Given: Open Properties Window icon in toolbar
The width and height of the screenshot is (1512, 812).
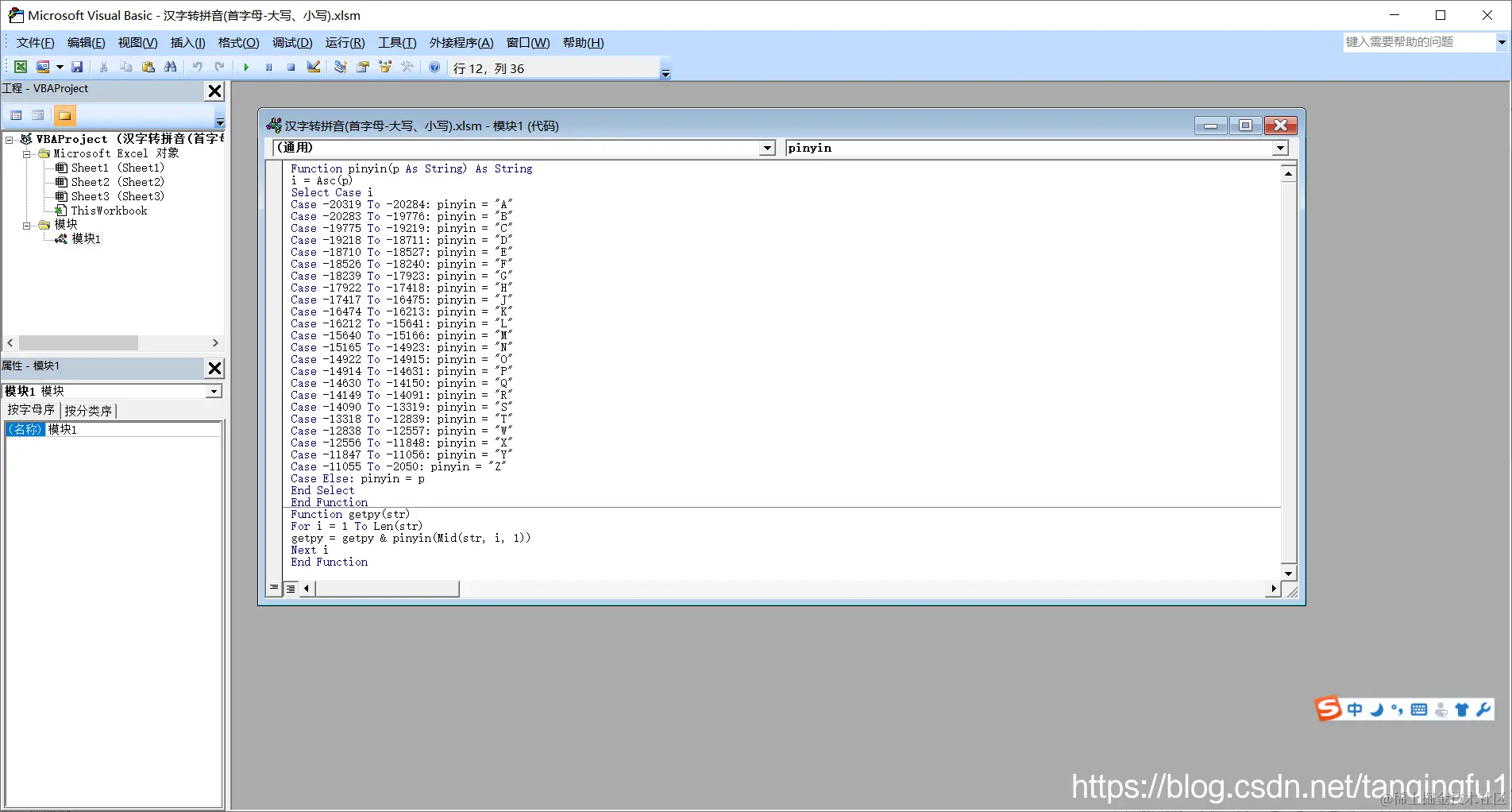Looking at the screenshot, I should [x=363, y=68].
